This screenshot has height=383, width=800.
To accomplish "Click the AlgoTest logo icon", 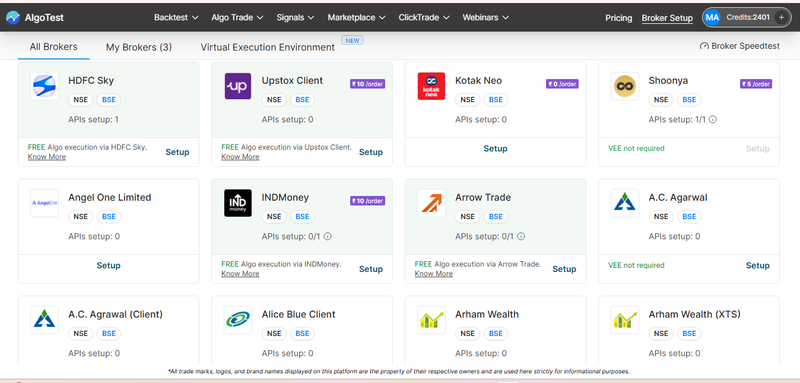I will point(13,17).
